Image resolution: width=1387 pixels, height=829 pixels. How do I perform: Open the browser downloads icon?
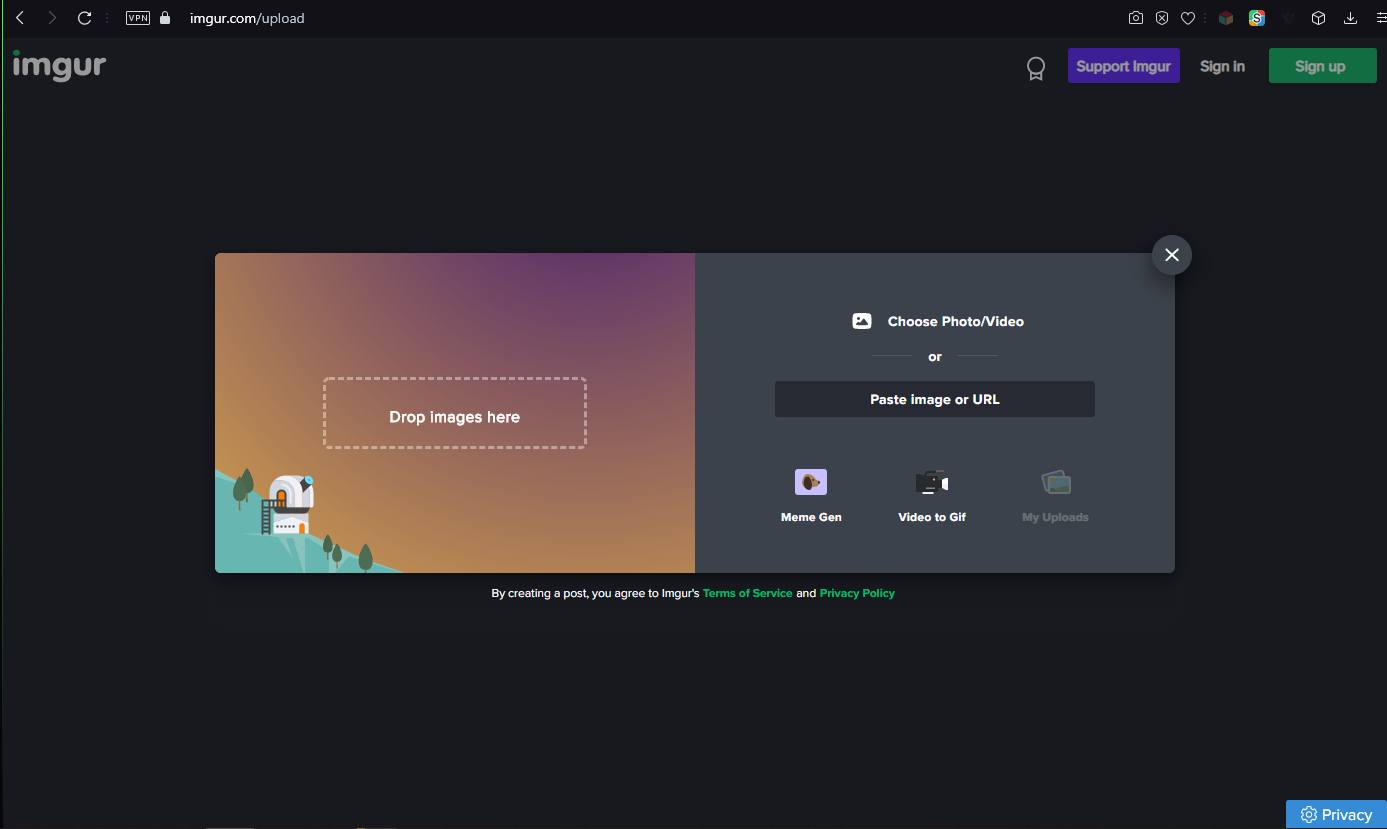1351,18
